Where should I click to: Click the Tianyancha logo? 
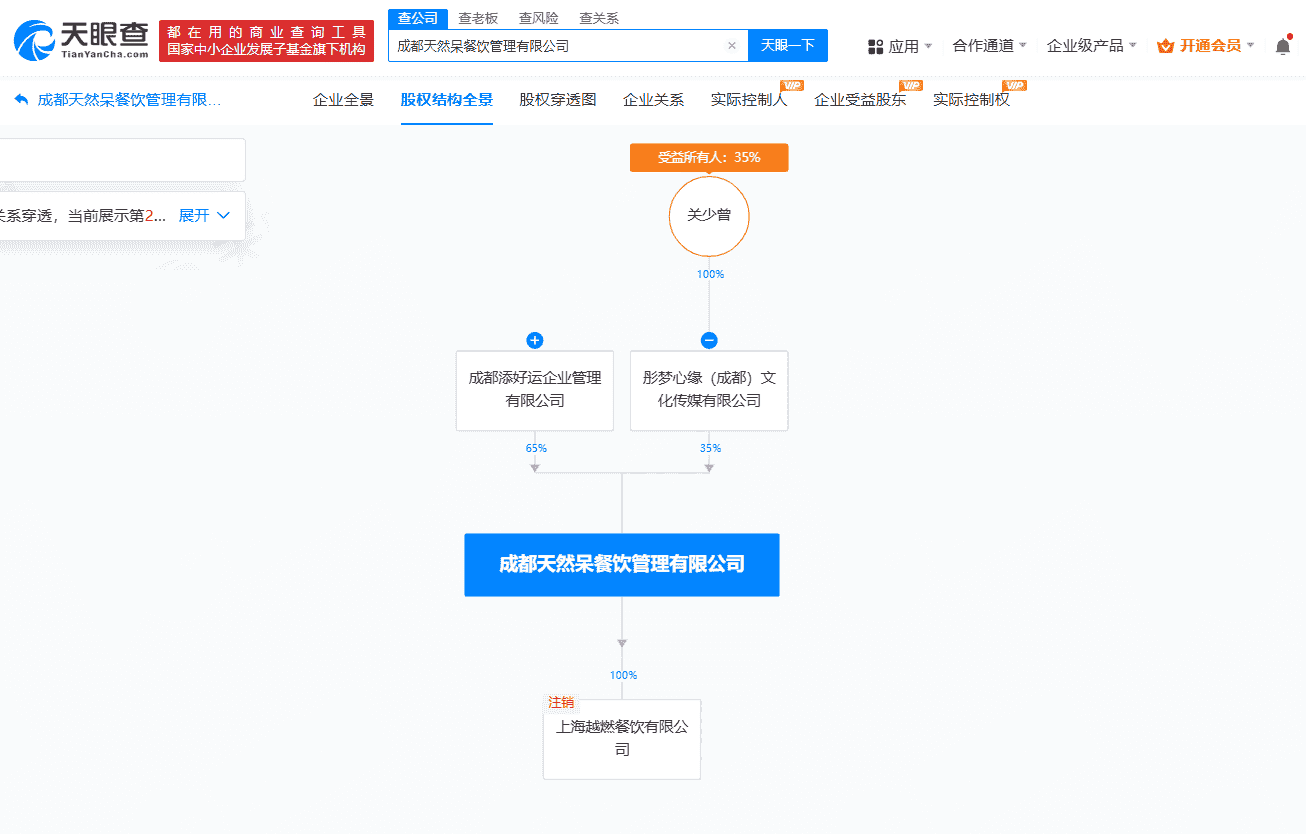click(81, 40)
